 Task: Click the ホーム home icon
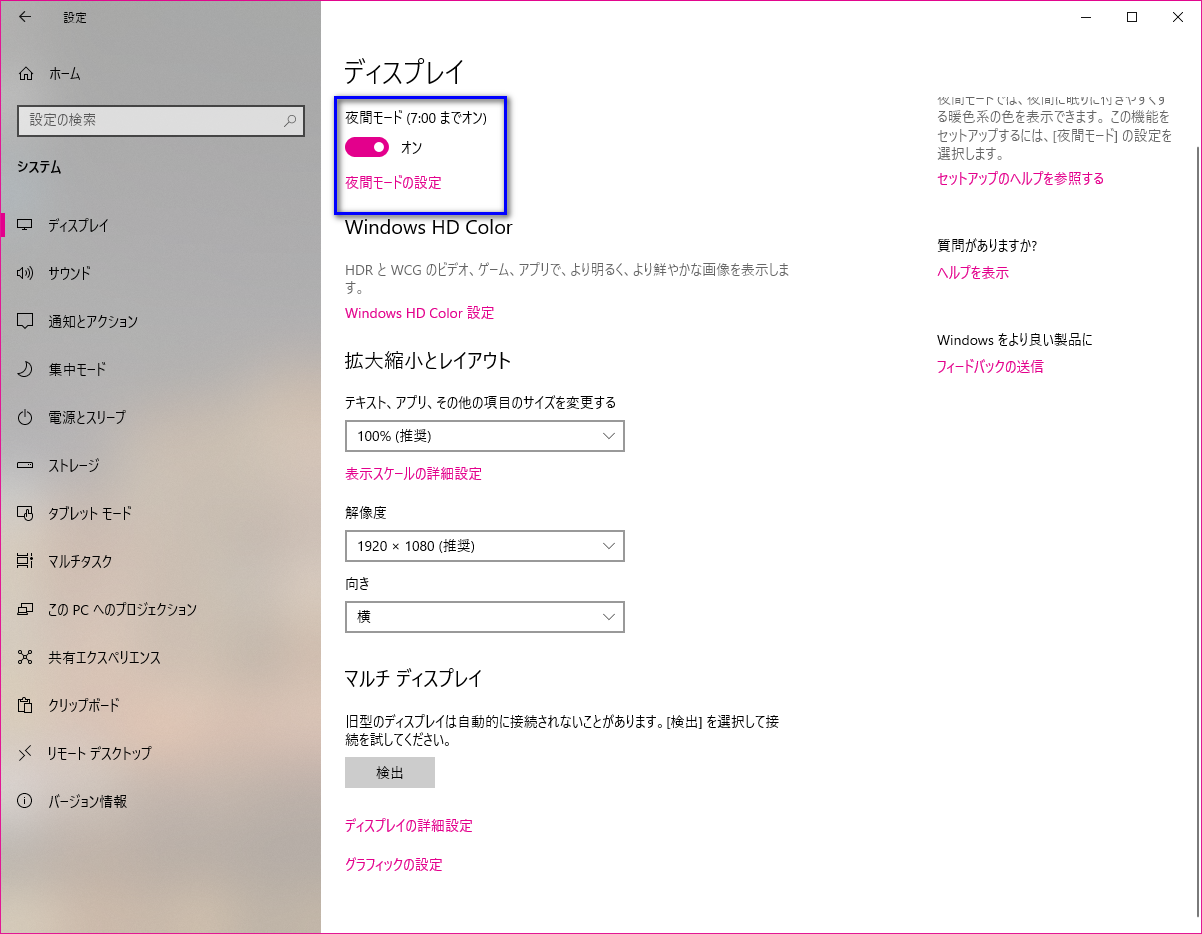pyautogui.click(x=27, y=74)
